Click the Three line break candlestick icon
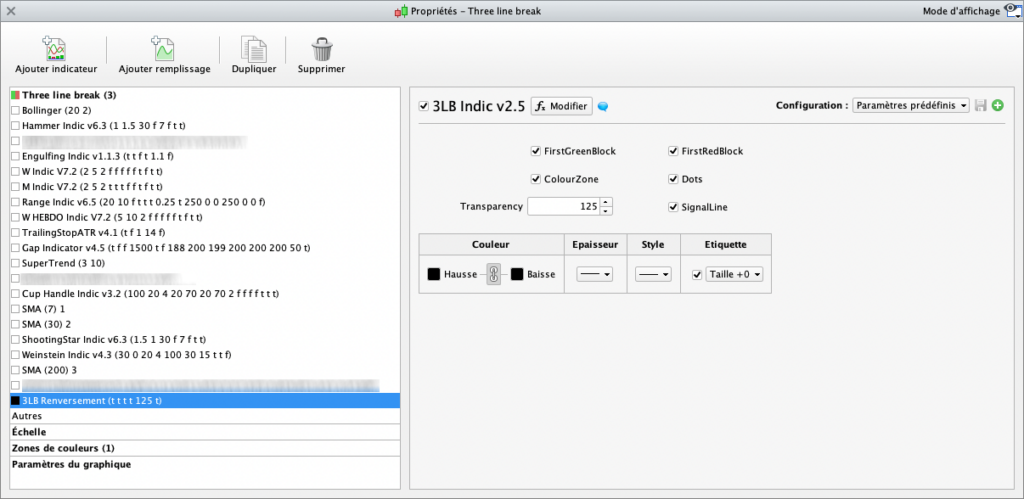This screenshot has width=1024, height=499. pos(16,95)
